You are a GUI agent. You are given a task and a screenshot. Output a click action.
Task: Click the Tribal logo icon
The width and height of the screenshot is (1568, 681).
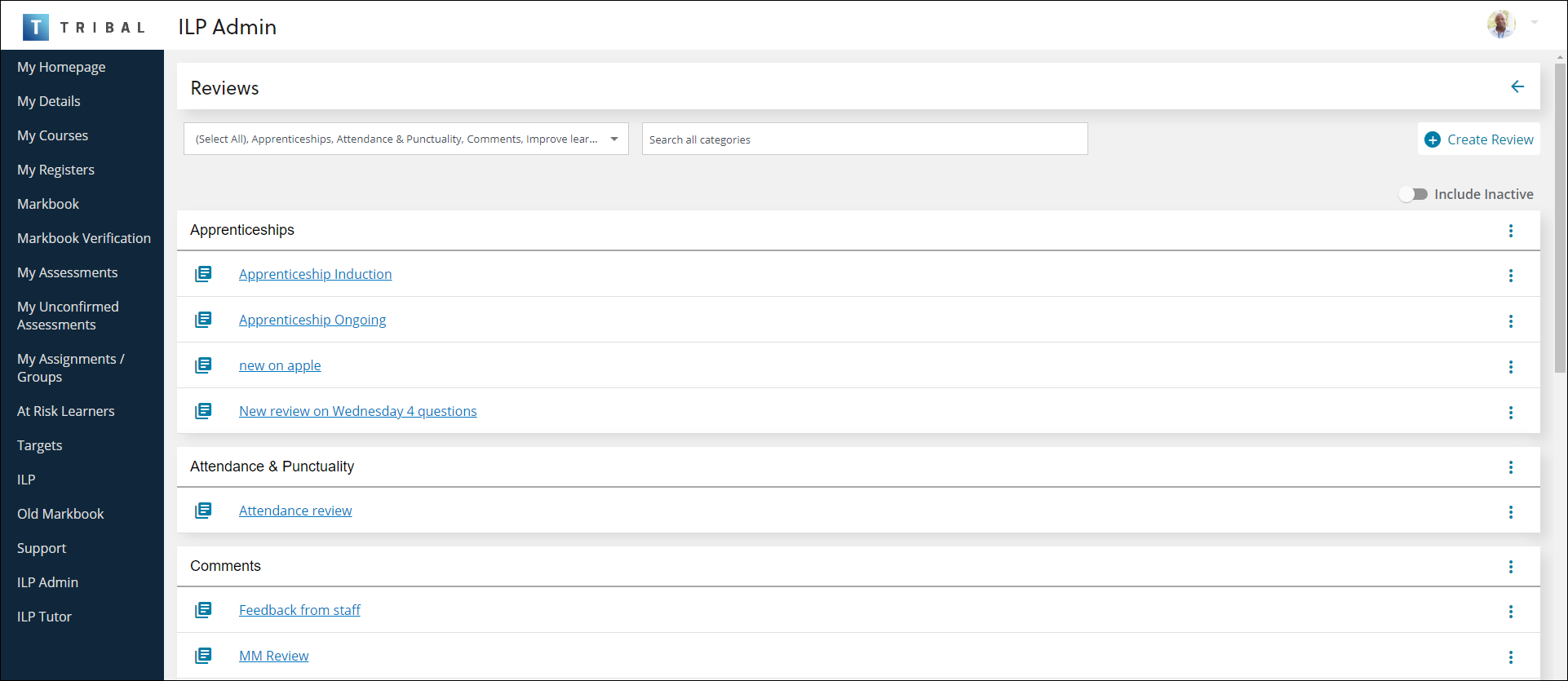(35, 27)
